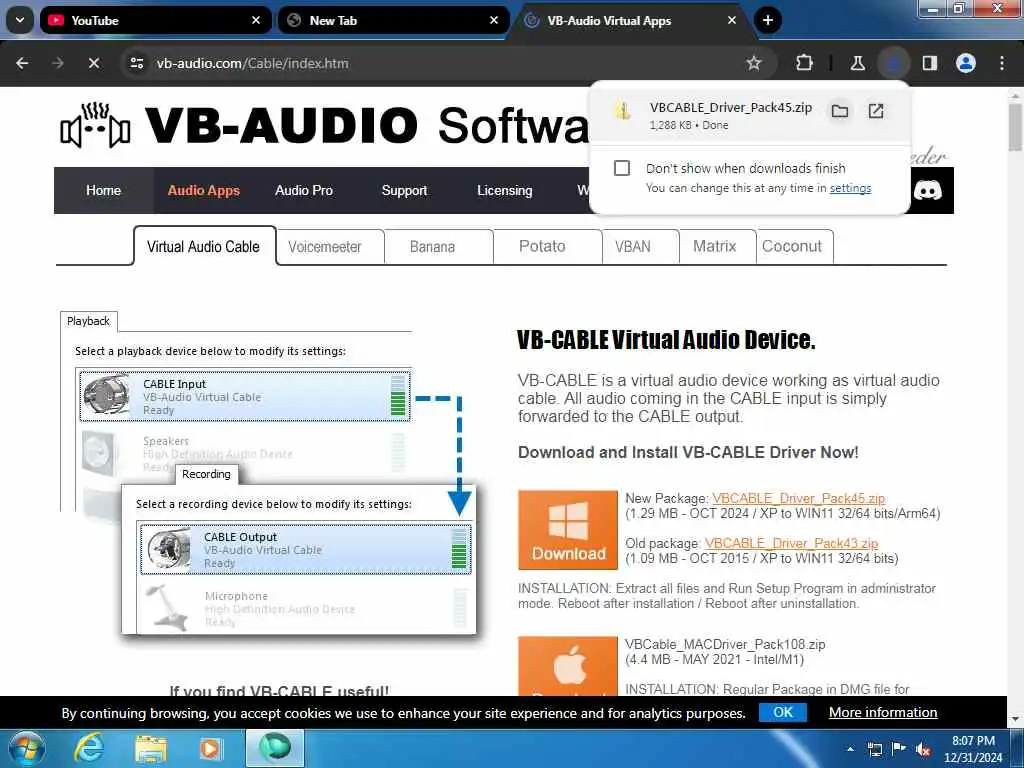Launch Internet Explorer from taskbar

coord(89,749)
